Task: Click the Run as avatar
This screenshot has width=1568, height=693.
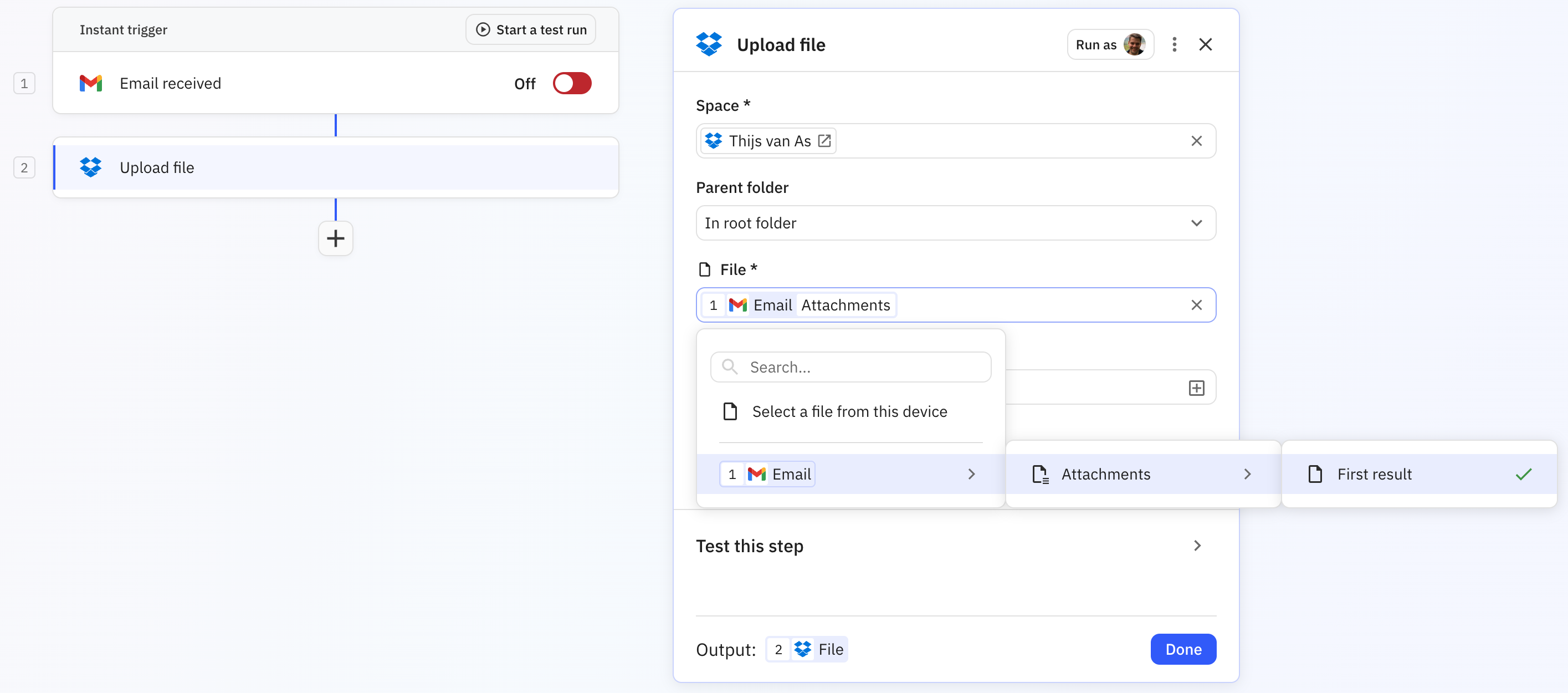Action: (1135, 44)
